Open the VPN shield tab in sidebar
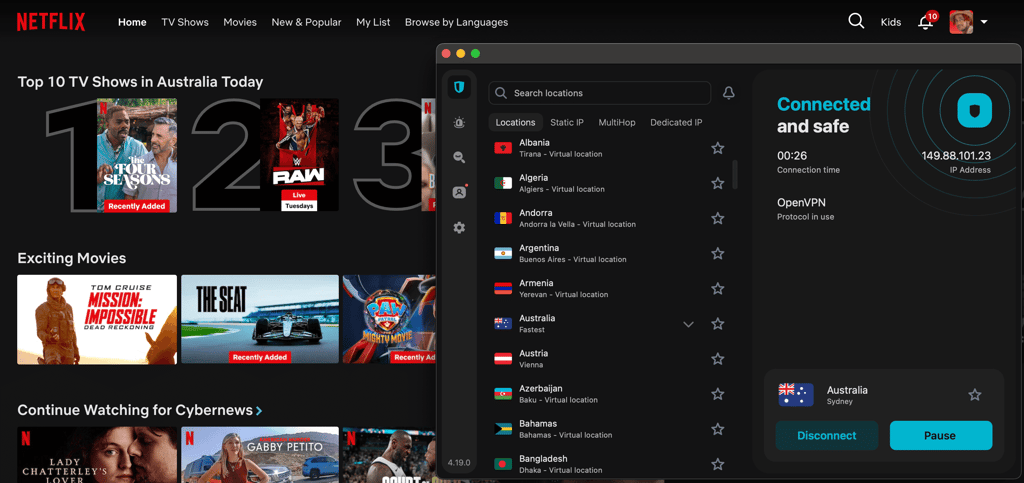Screen dimensions: 1024x483 point(459,87)
